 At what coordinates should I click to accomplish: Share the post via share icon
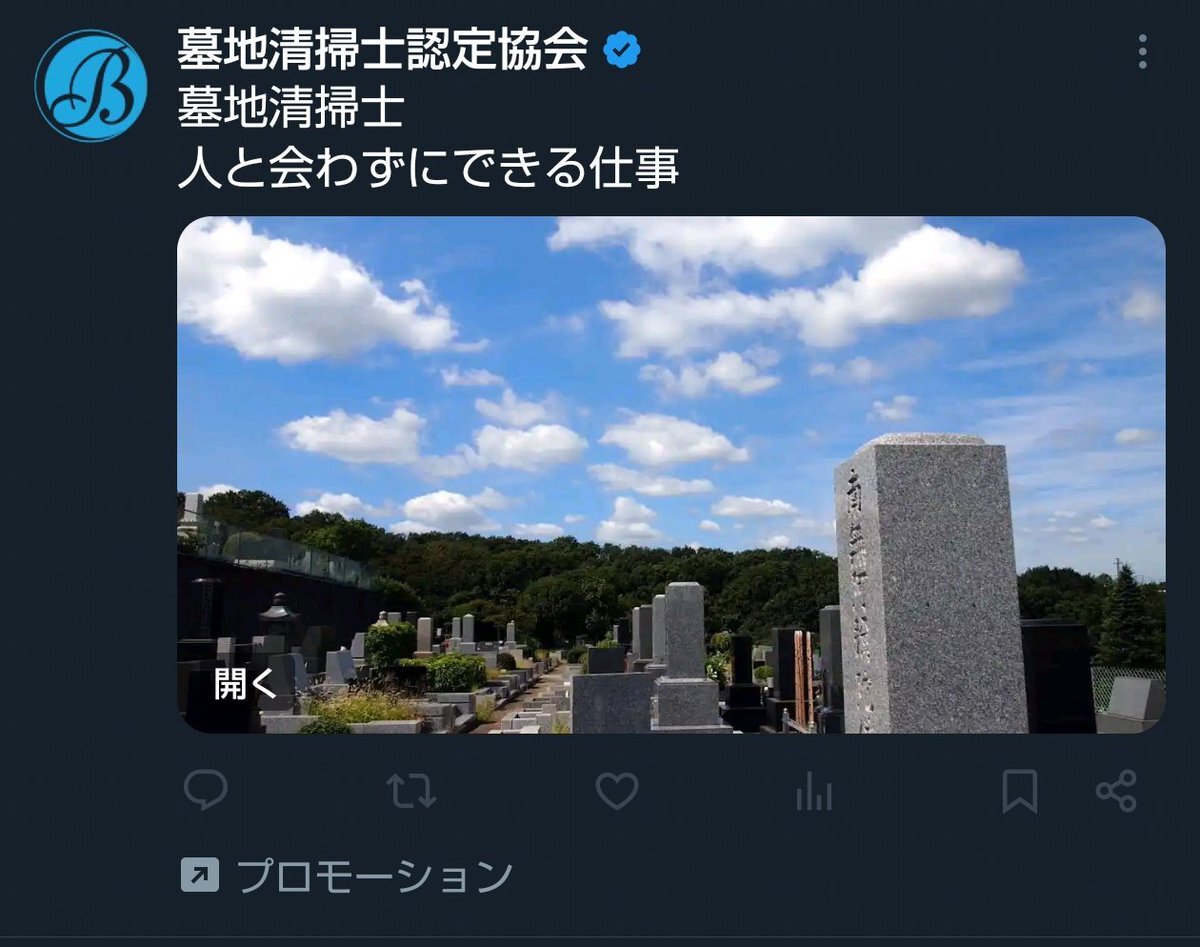[1116, 791]
